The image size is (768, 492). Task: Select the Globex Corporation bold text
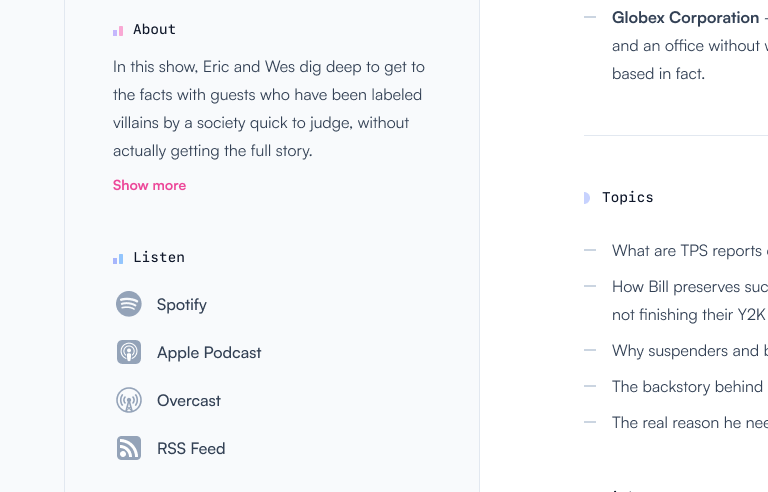(685, 17)
